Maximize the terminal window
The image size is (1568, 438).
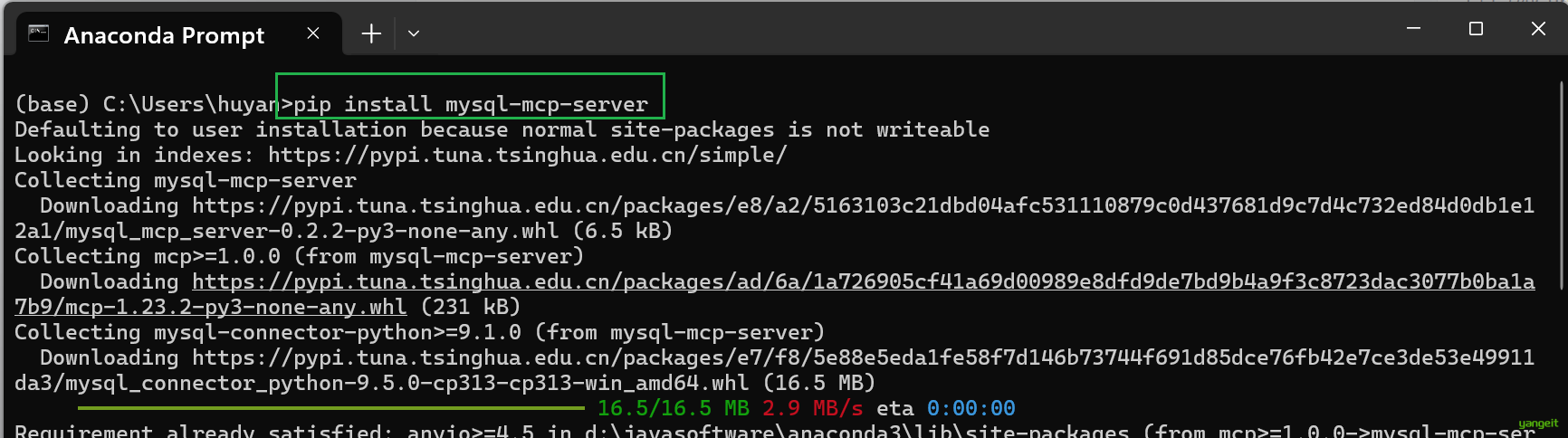[x=1476, y=29]
